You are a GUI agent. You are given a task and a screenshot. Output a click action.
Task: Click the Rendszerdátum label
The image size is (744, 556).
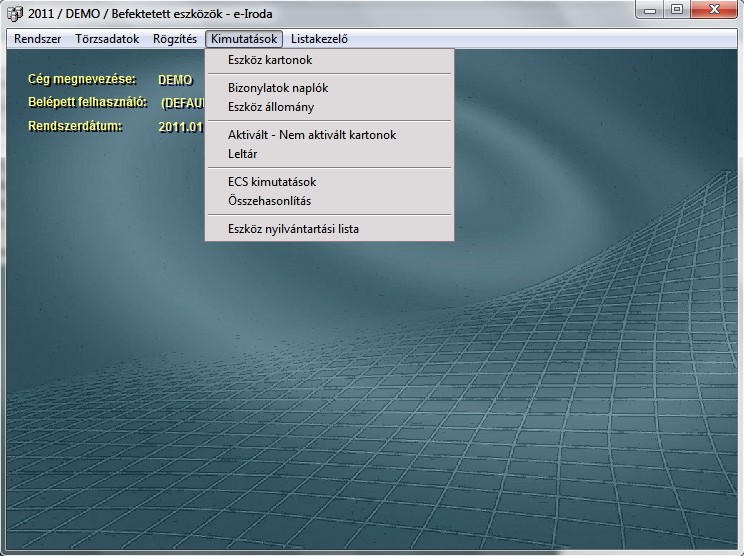tap(75, 126)
